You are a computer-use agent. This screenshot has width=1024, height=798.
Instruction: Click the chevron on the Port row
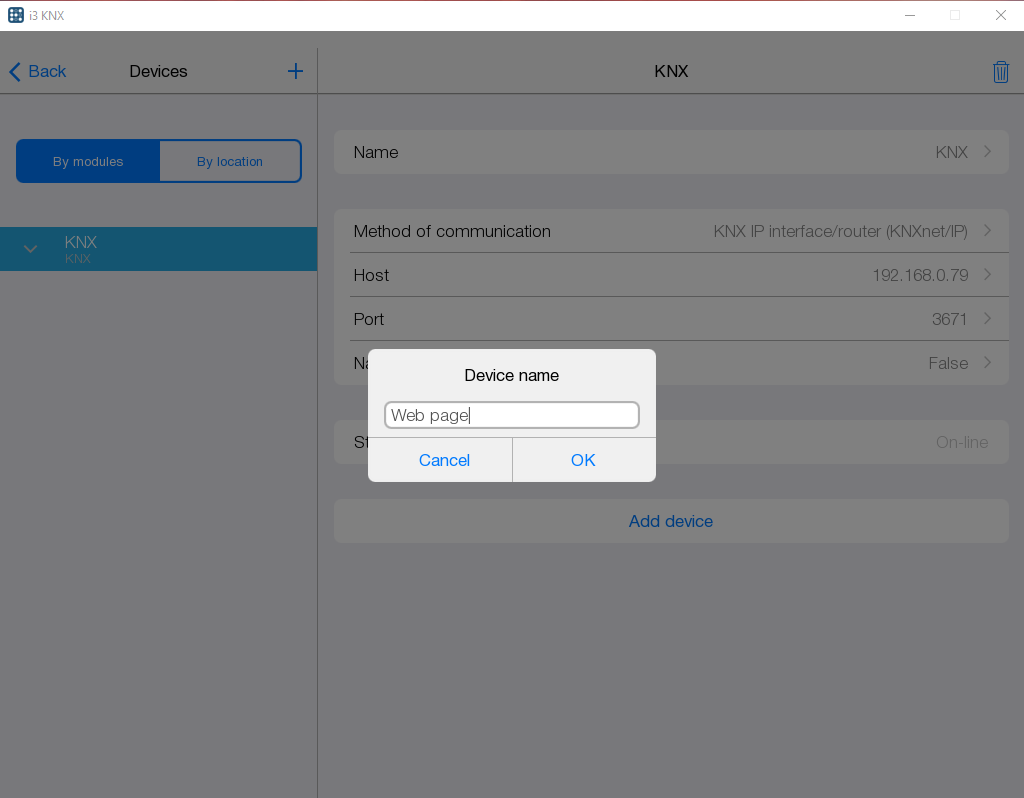[x=986, y=319]
